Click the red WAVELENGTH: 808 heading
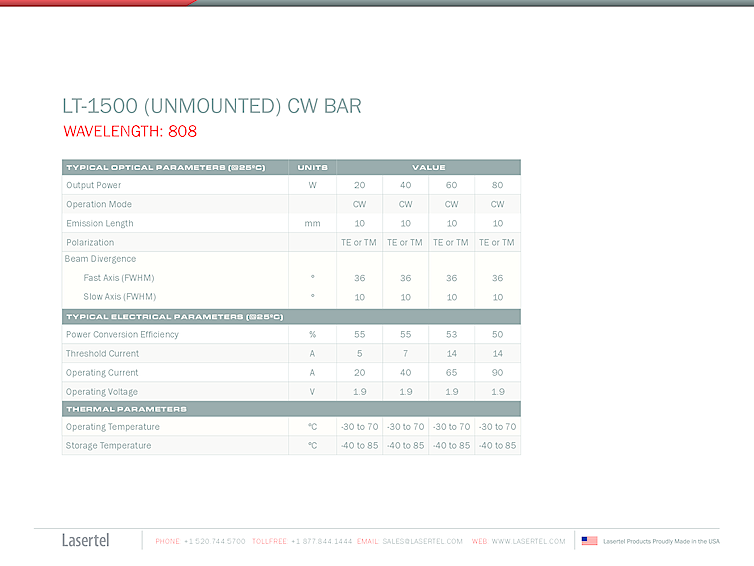The width and height of the screenshot is (754, 566). pos(130,131)
